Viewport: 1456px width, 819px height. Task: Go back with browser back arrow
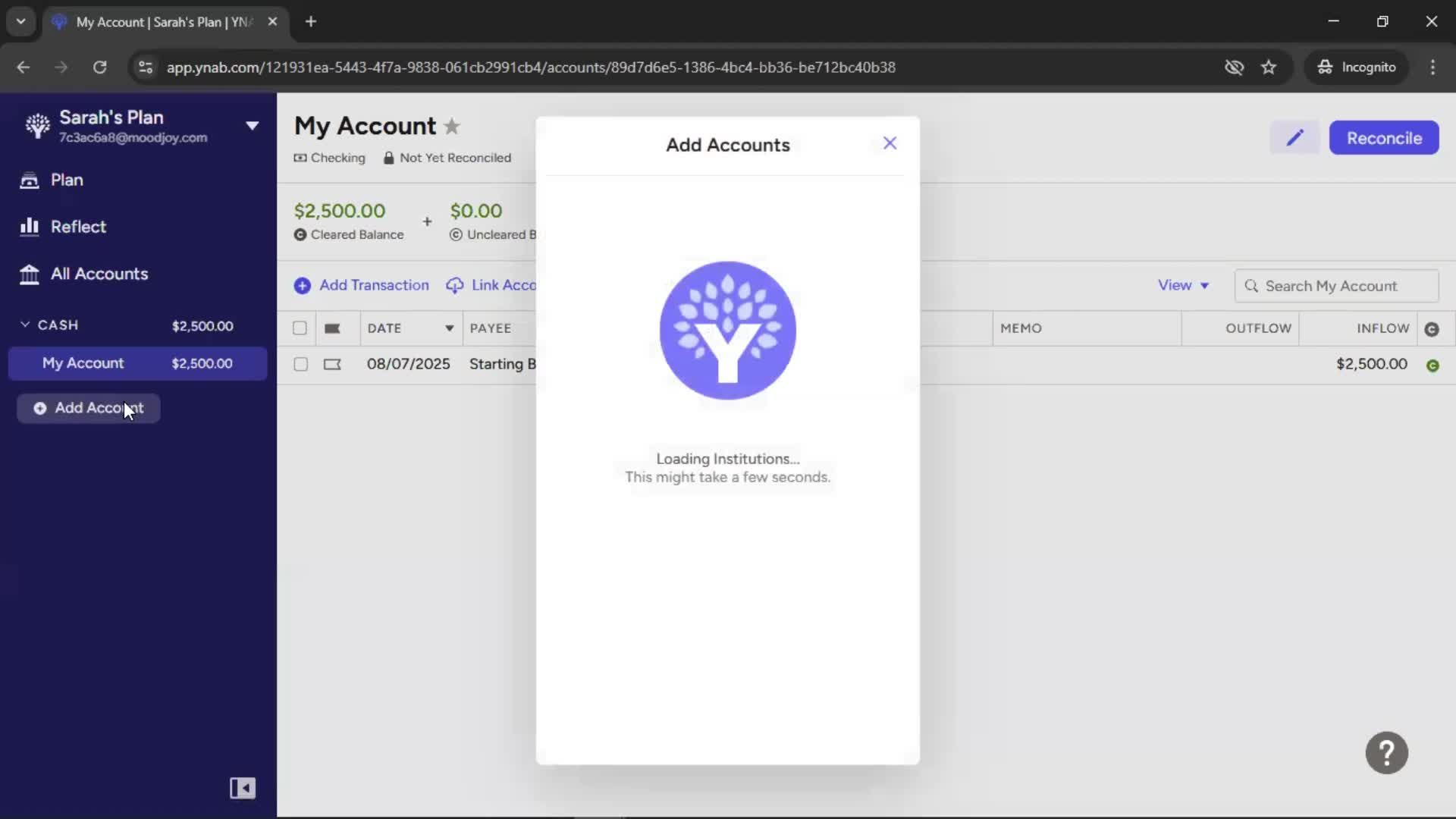(x=24, y=67)
